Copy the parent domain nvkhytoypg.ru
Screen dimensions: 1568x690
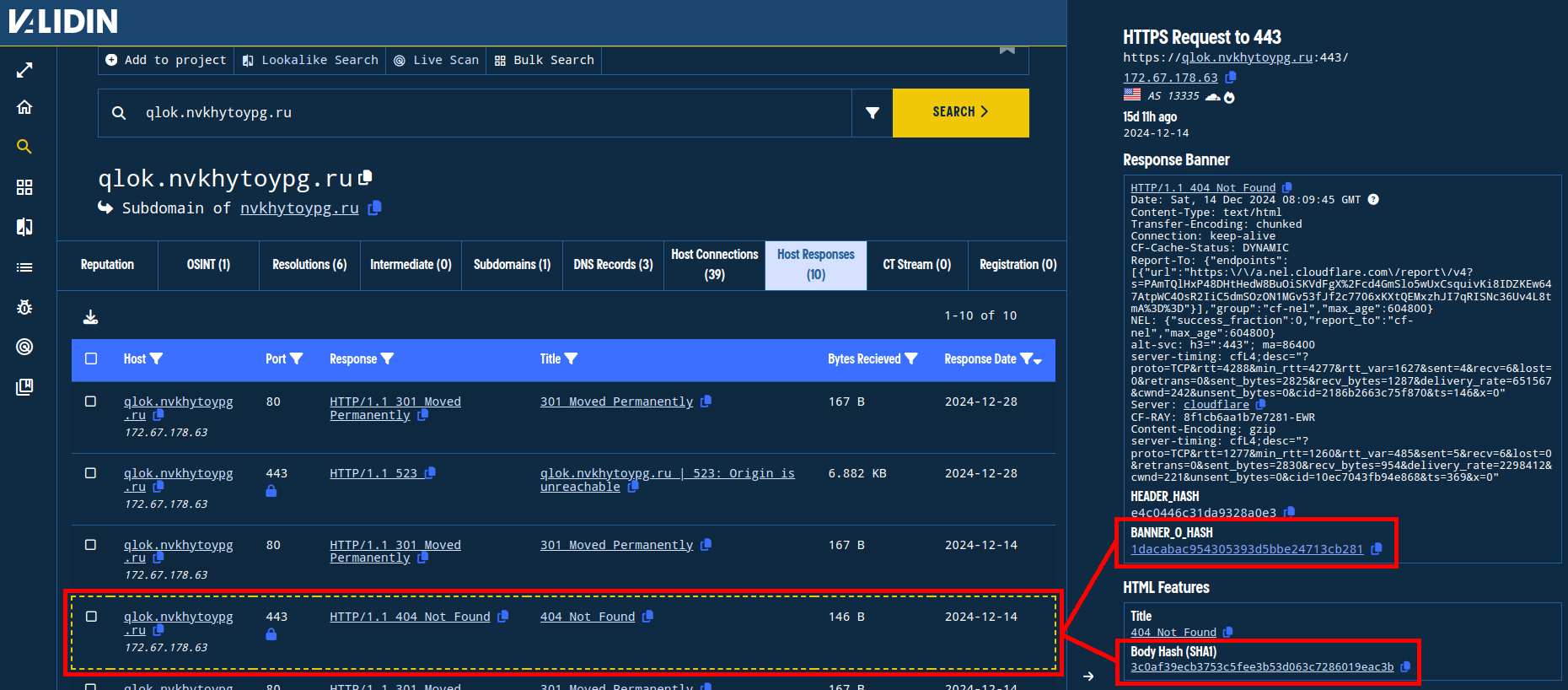[x=375, y=208]
